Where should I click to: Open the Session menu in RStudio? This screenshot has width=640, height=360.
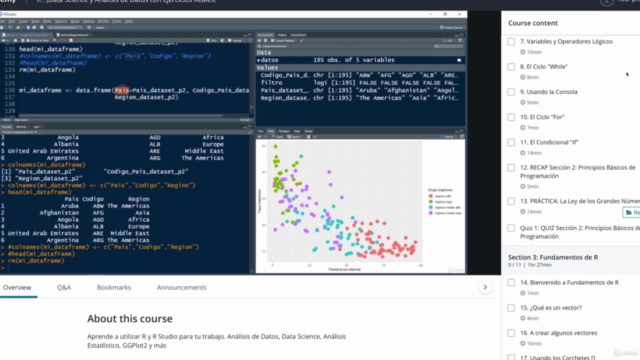coord(61,21)
